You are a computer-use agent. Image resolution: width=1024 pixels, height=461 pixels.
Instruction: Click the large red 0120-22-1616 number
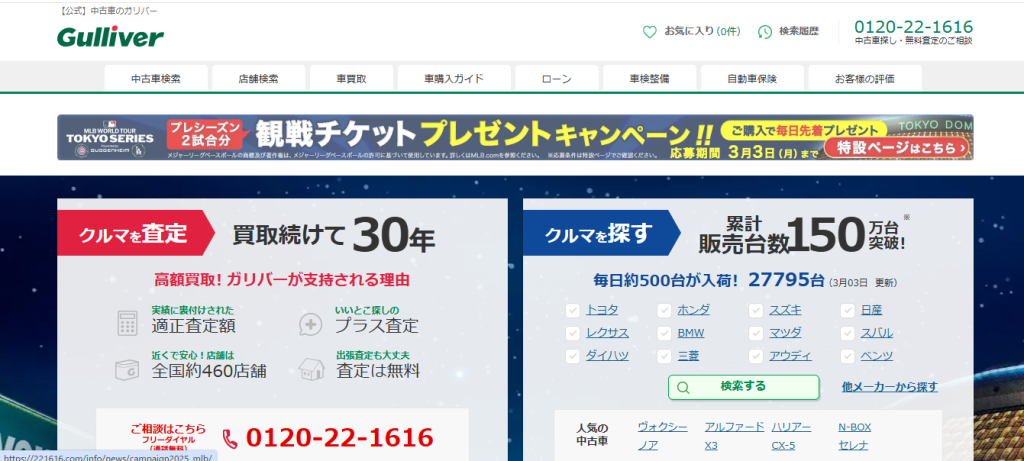pos(340,437)
